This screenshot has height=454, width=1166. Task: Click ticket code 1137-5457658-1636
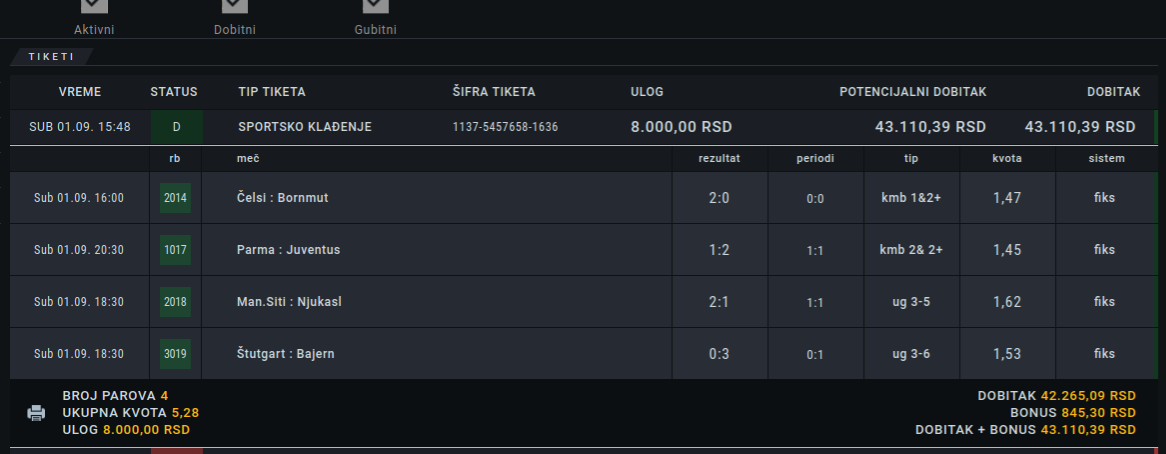coord(505,127)
